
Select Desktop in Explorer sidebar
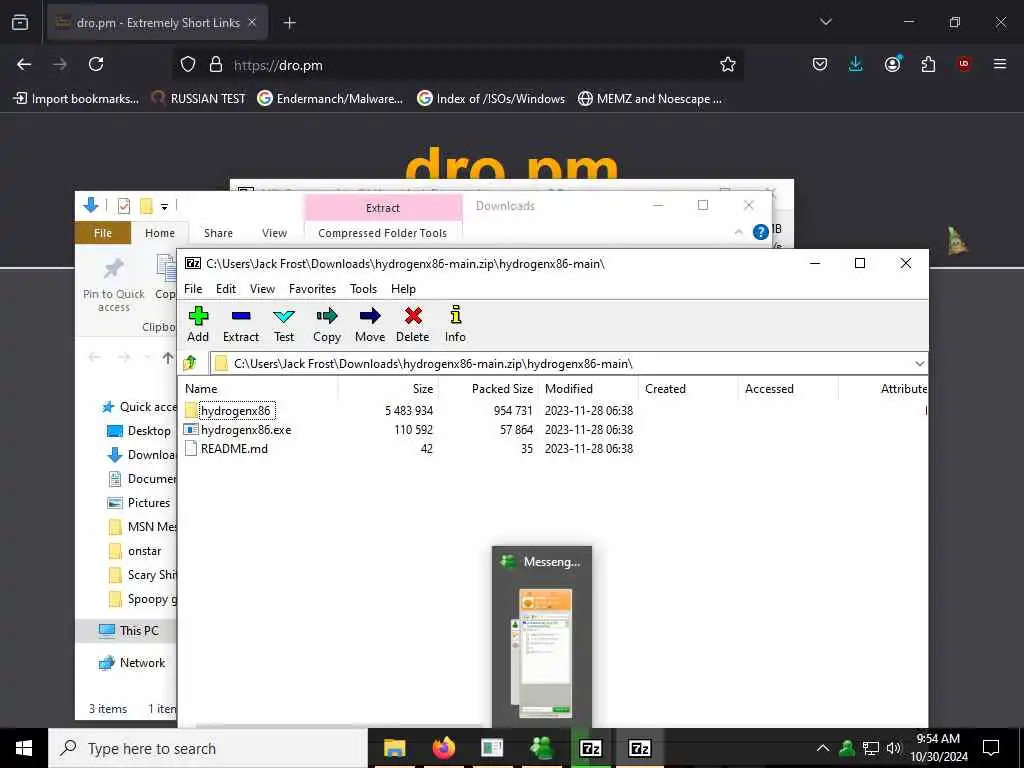click(x=141, y=431)
